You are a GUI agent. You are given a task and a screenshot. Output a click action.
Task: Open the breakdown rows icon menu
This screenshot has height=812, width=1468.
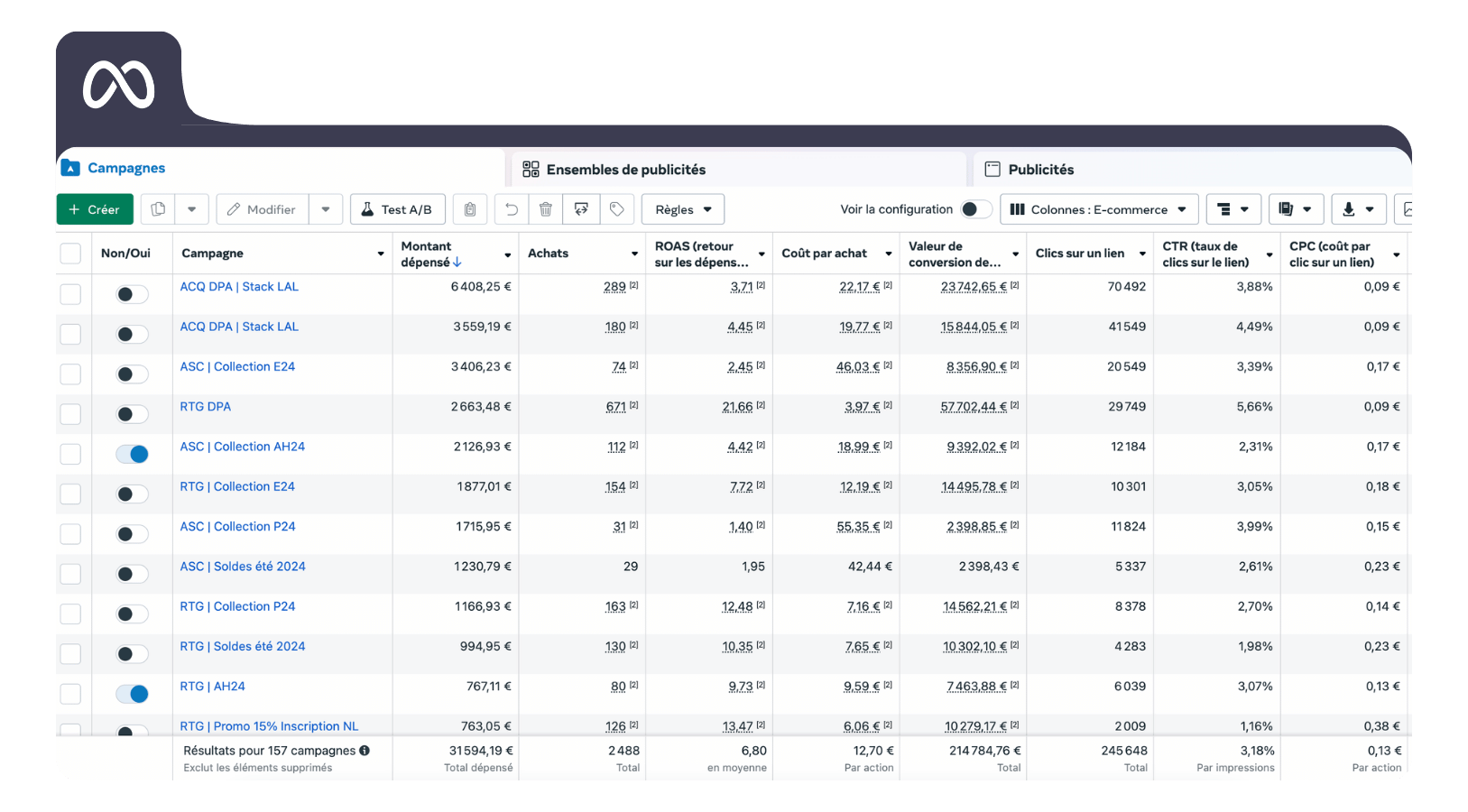pyautogui.click(x=1233, y=209)
